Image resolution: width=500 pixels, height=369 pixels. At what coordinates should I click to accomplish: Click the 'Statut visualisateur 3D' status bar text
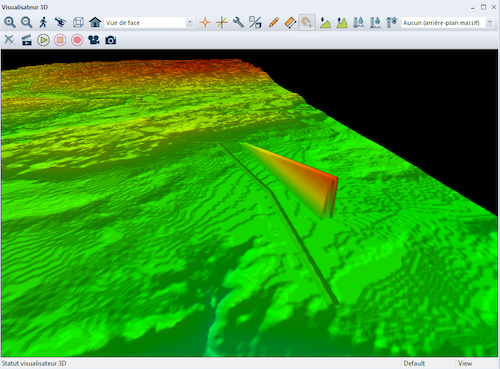coord(34,363)
